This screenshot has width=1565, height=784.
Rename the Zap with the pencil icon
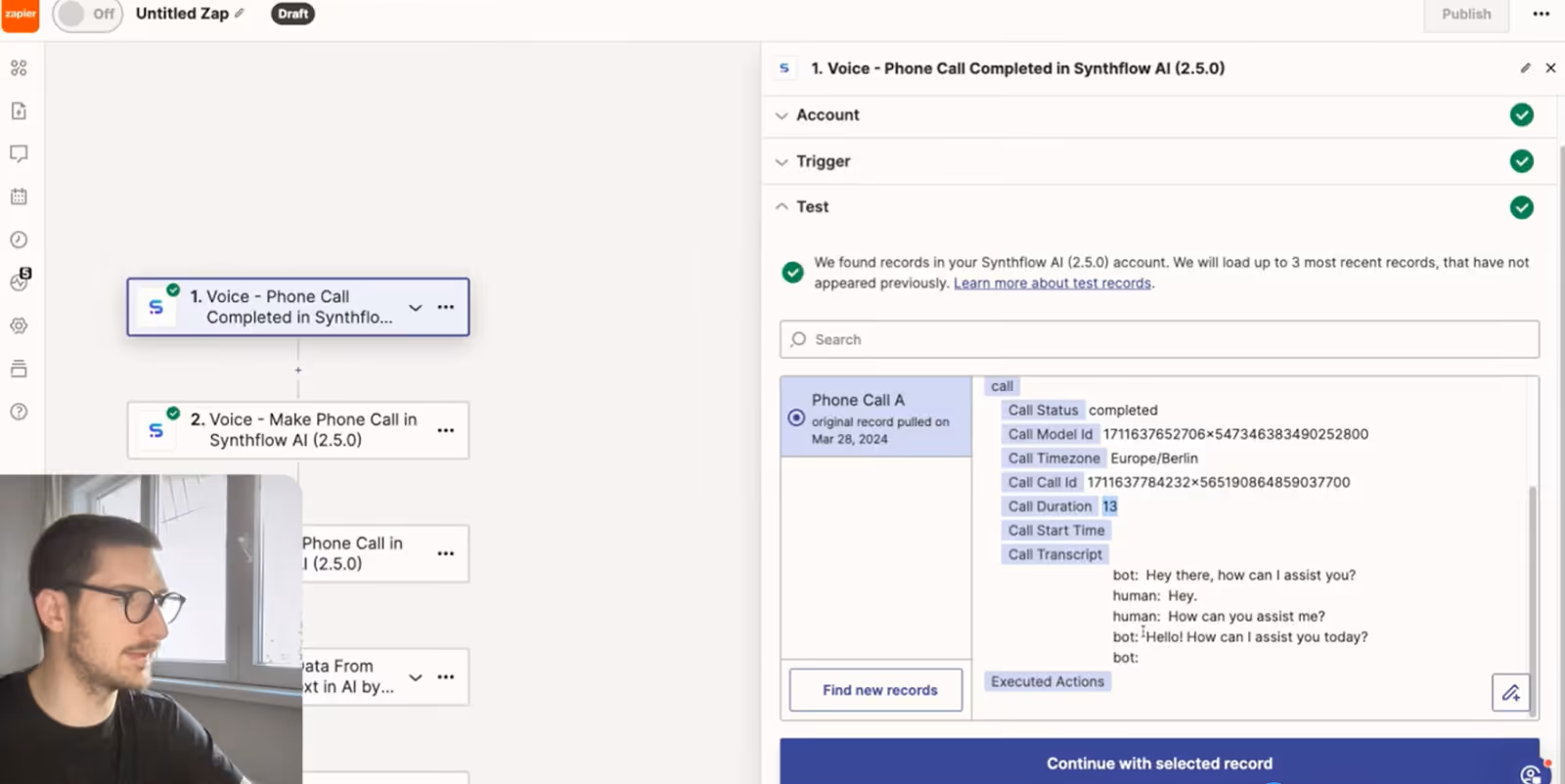click(240, 14)
